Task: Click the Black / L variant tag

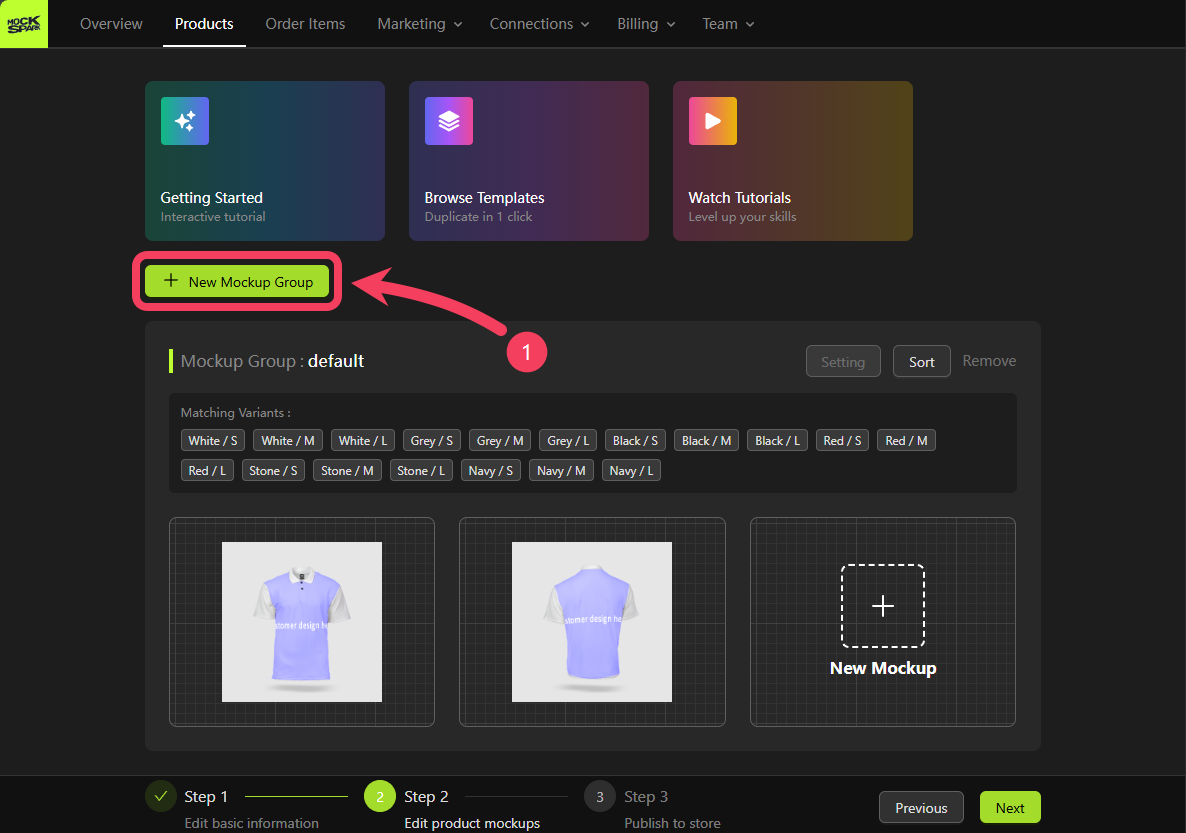Action: tap(778, 440)
